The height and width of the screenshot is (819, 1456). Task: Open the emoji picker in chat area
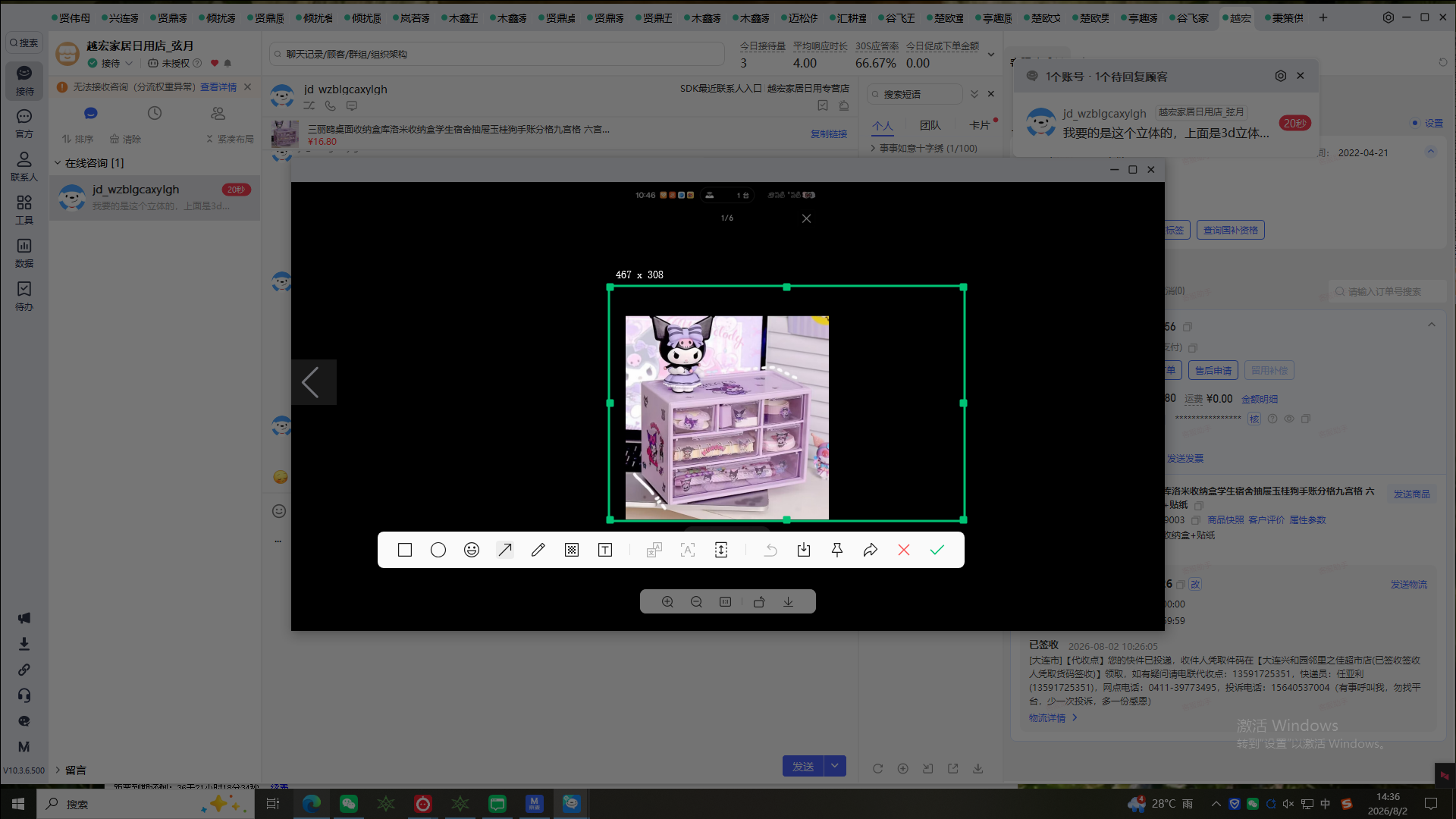[x=279, y=511]
